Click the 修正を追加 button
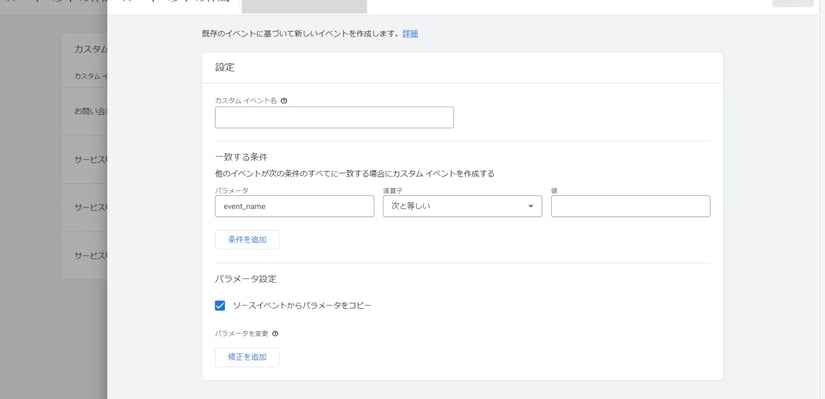The width and height of the screenshot is (825, 399). click(x=247, y=357)
